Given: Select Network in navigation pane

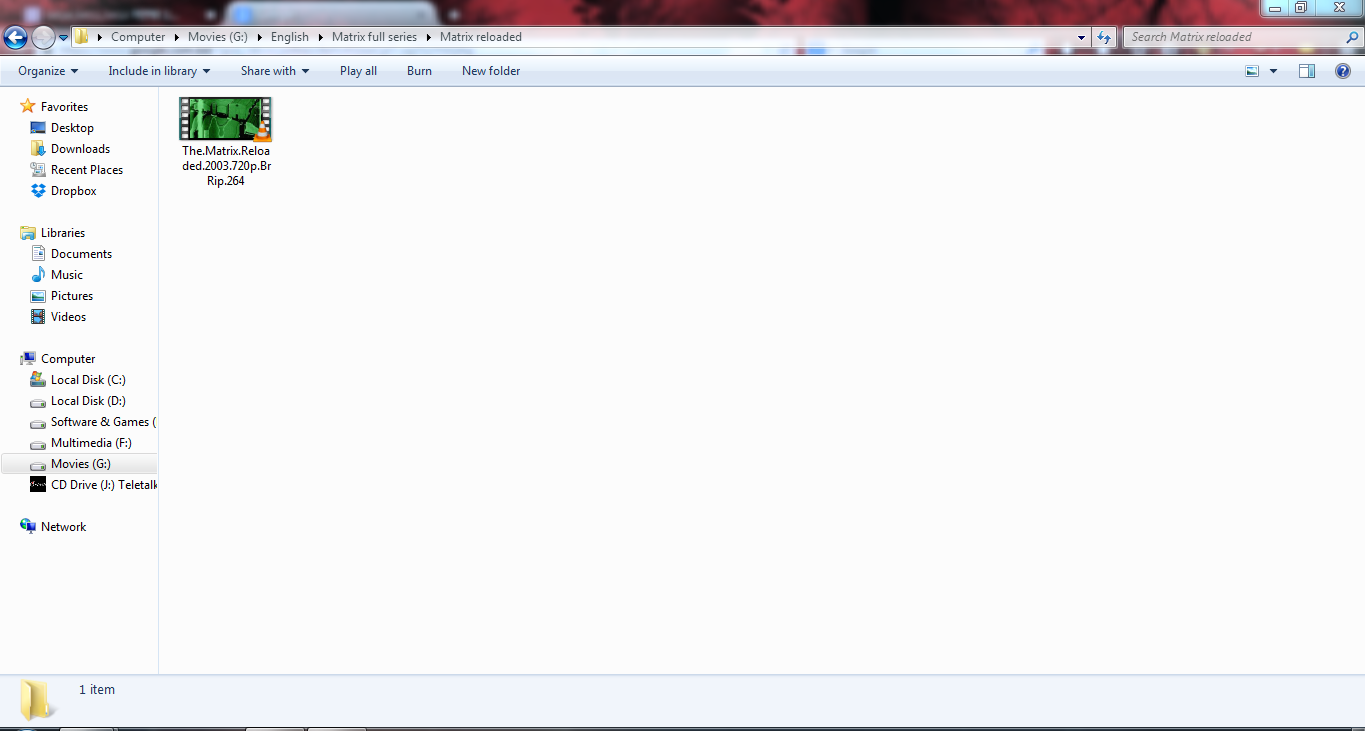Looking at the screenshot, I should 63,527.
